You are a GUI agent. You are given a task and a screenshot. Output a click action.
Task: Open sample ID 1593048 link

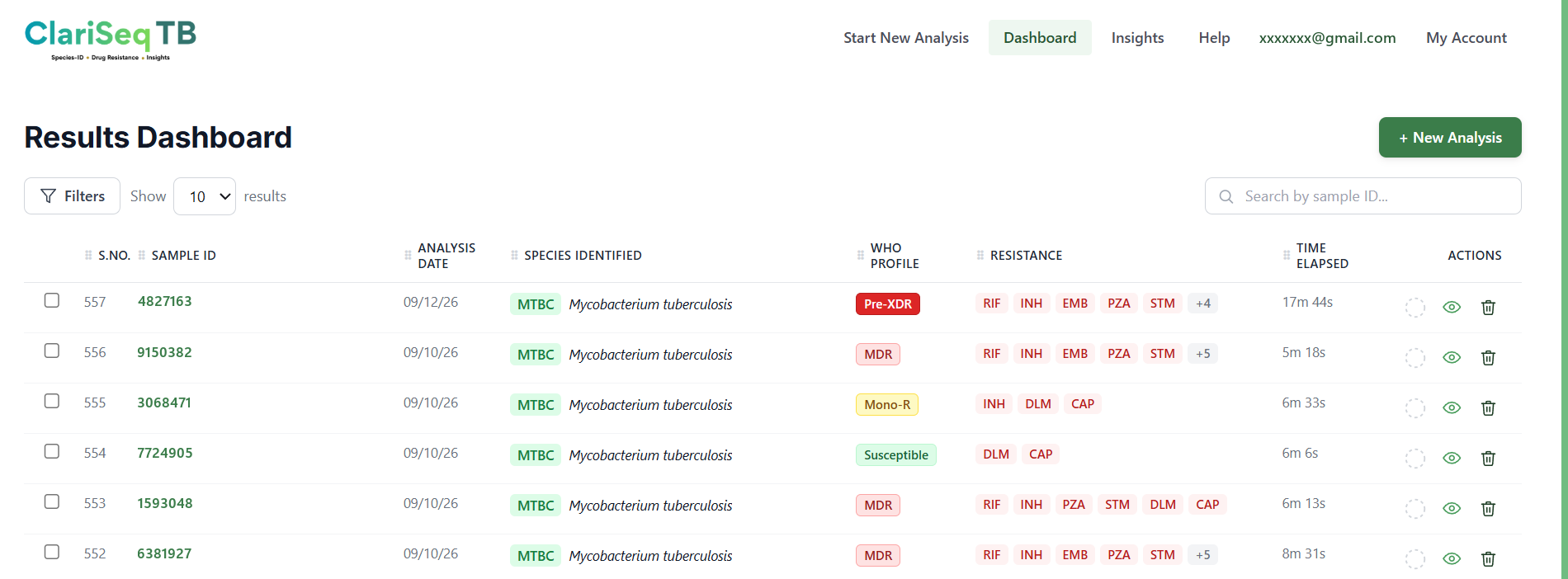click(165, 503)
